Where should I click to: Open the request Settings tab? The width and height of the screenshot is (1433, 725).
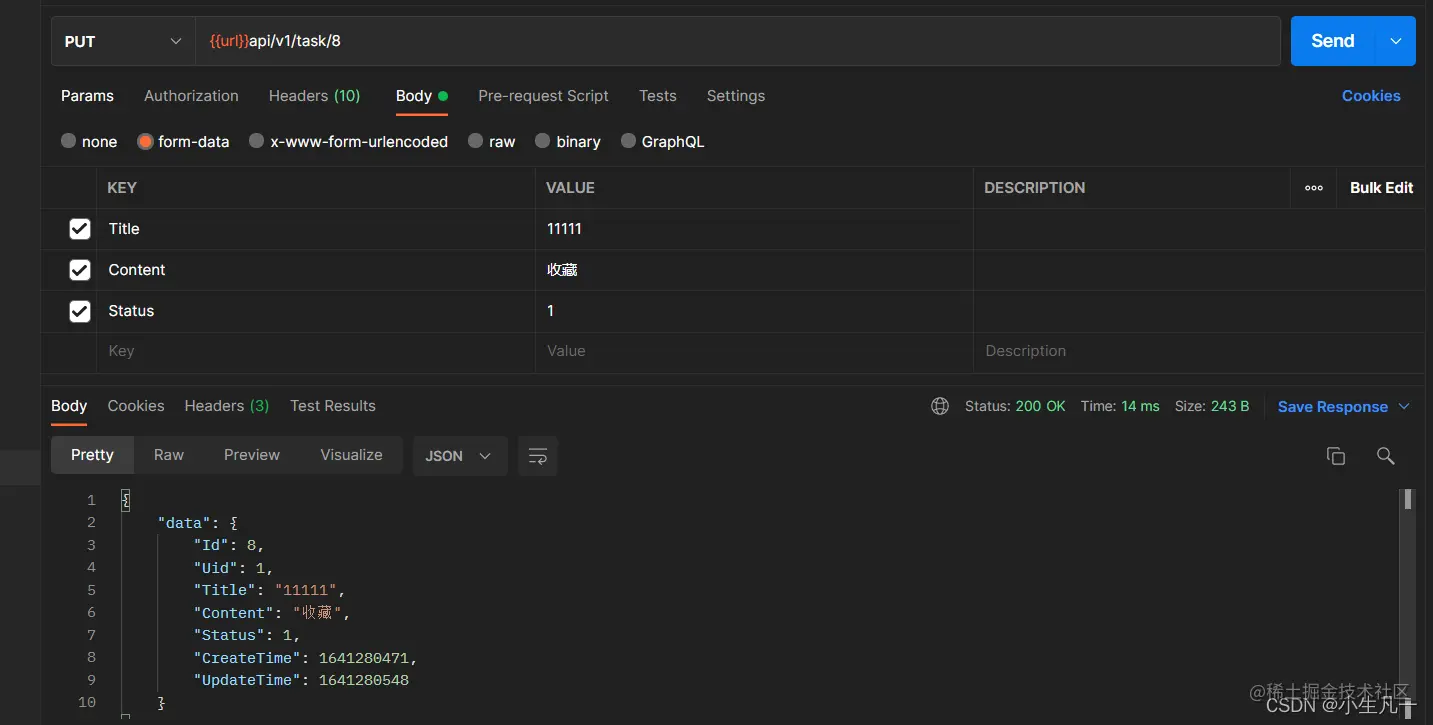click(x=736, y=96)
